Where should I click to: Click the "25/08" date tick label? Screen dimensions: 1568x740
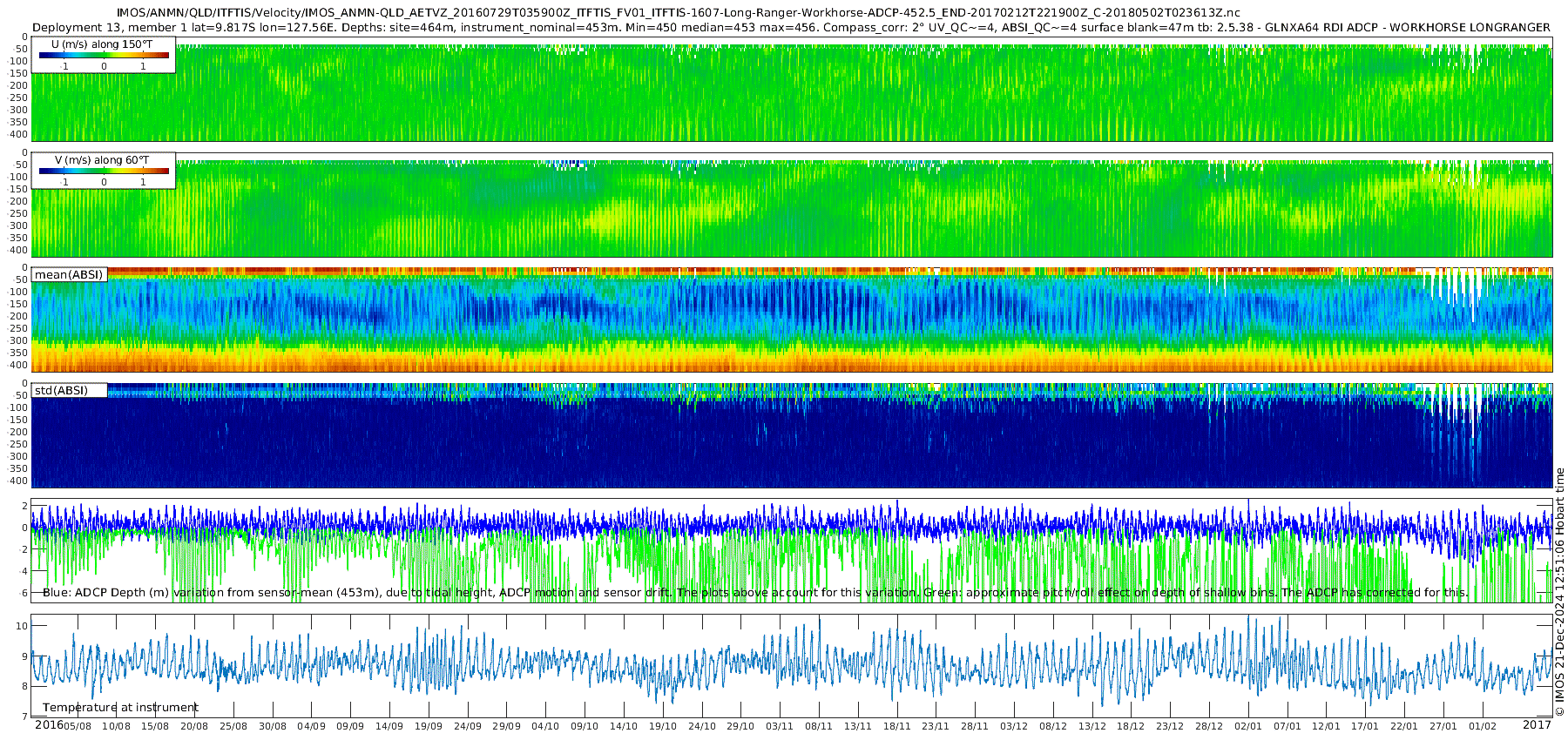point(233,727)
